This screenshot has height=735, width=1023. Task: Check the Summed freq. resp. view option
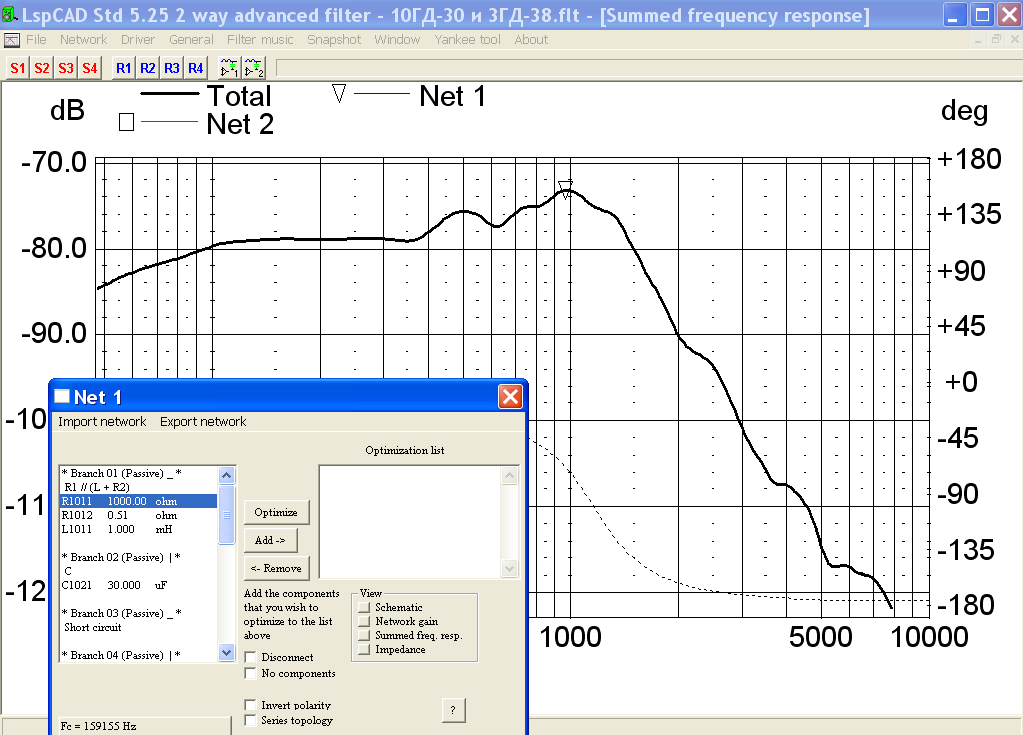click(x=364, y=635)
